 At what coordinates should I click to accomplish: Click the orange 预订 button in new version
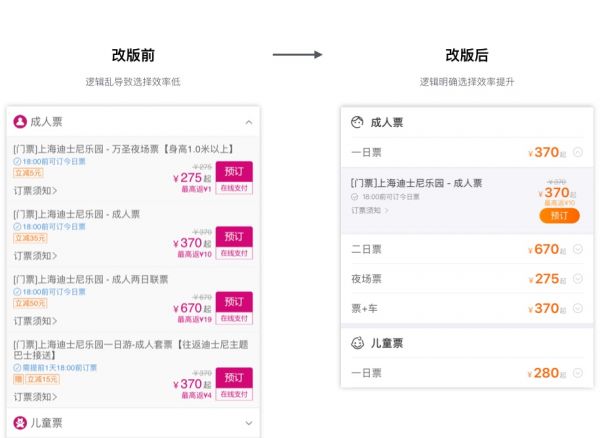pos(559,216)
